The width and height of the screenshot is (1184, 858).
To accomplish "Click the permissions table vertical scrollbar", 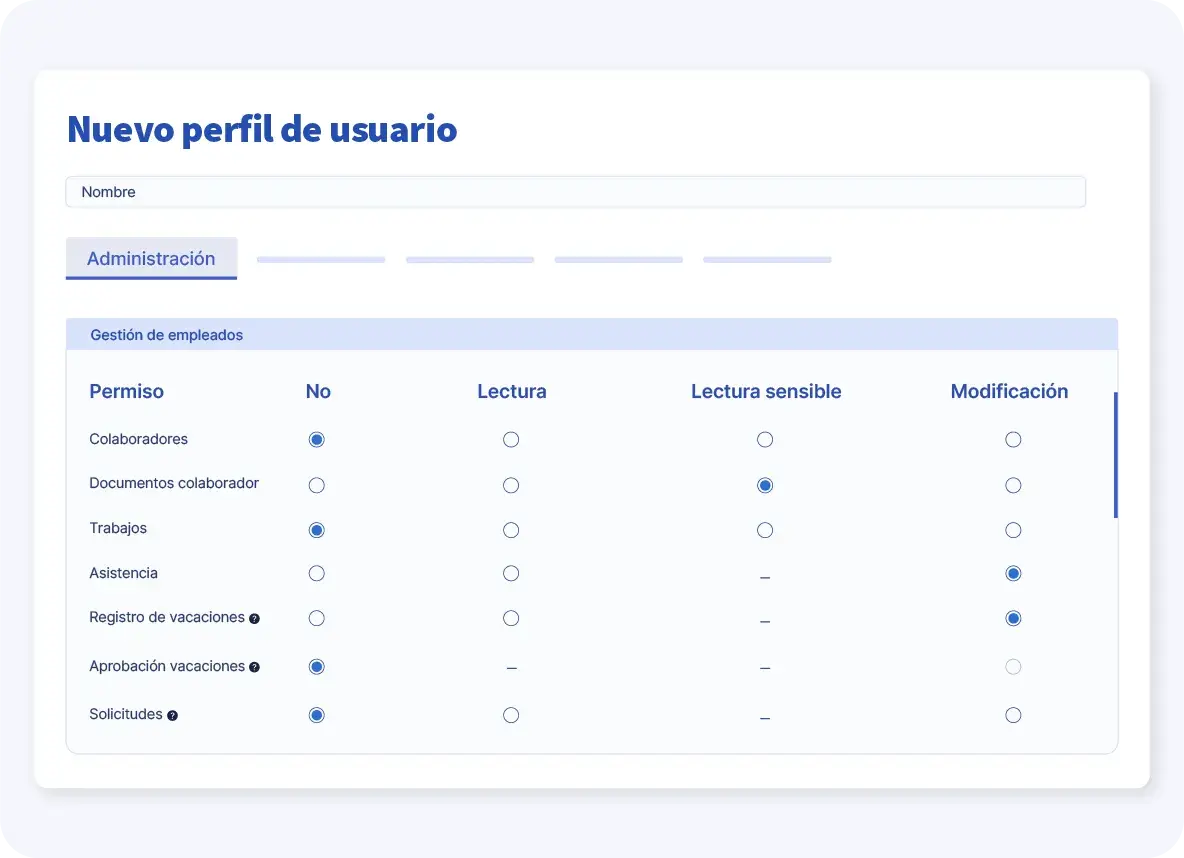I will (x=1115, y=455).
